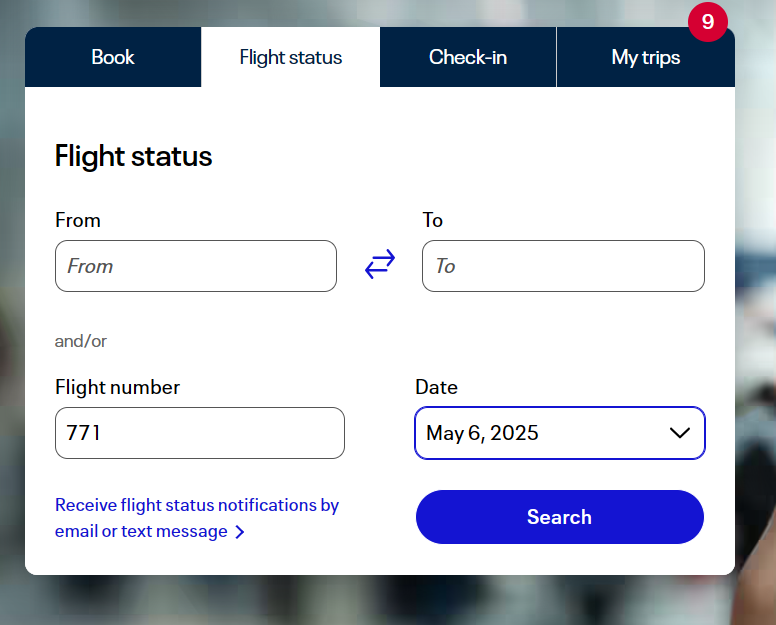Switch to the Book tab
Image resolution: width=776 pixels, height=625 pixels.
coord(113,57)
